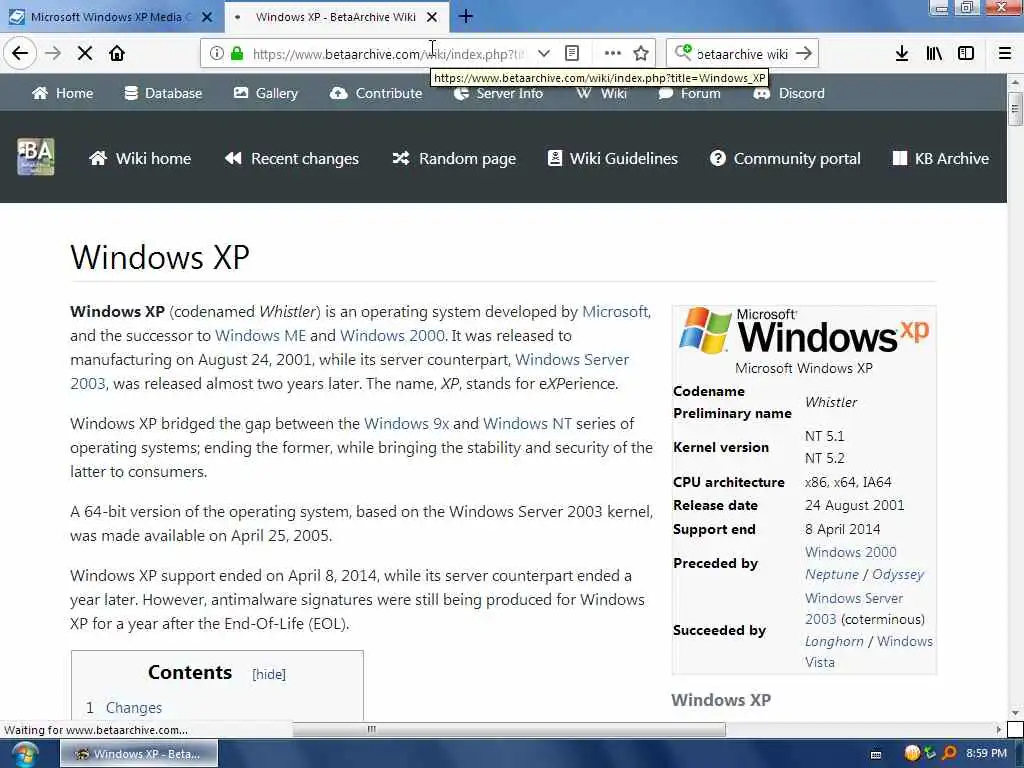Bookmark this page with the star icon
This screenshot has height=768, width=1024.
[641, 54]
